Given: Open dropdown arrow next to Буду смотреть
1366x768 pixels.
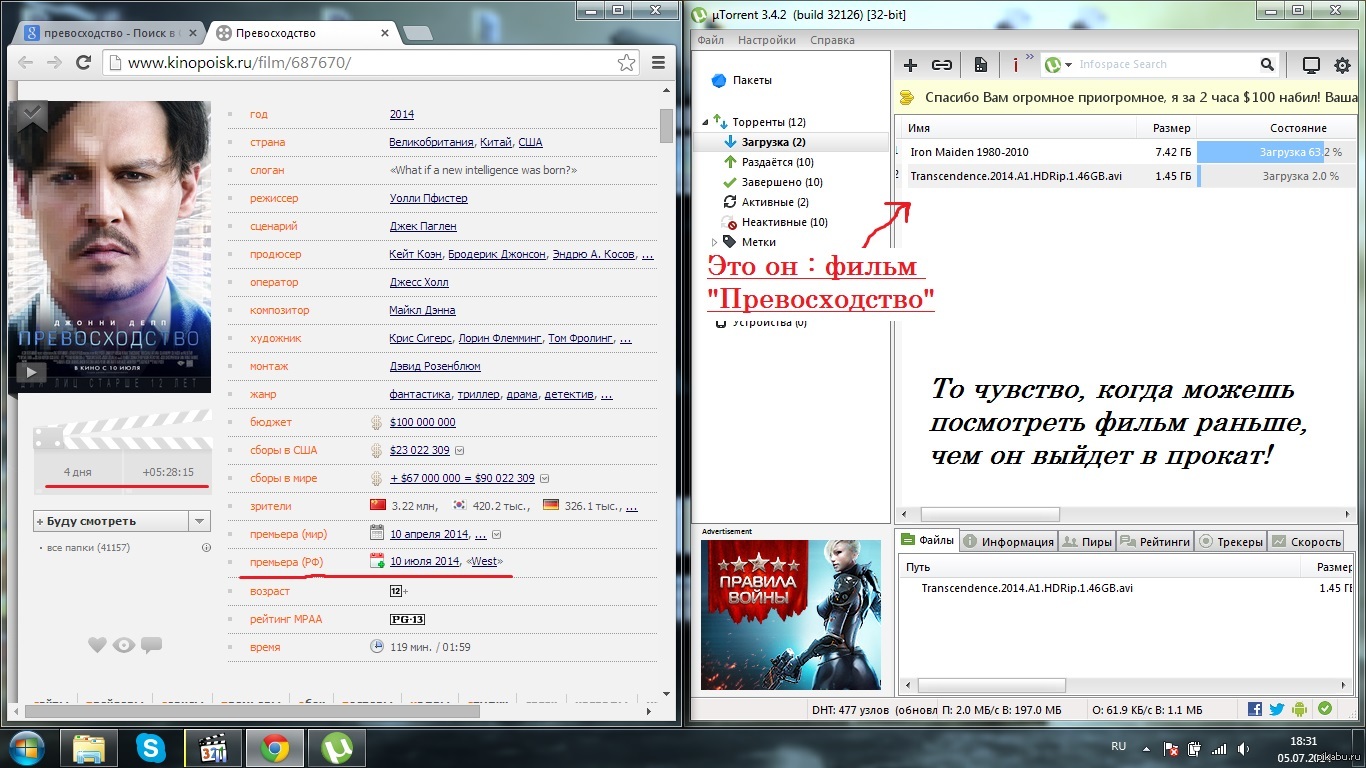Looking at the screenshot, I should [200, 521].
